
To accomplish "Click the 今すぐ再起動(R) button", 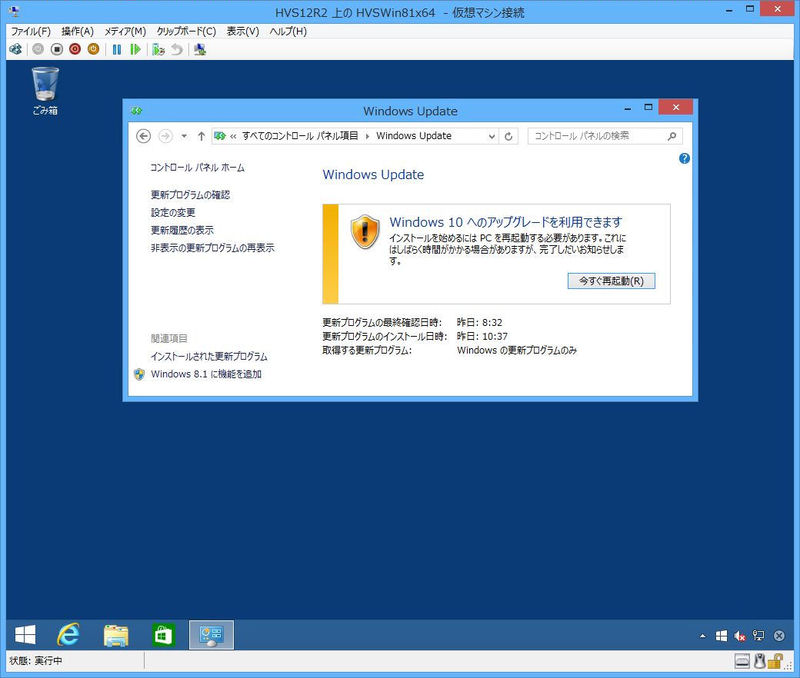I will (611, 281).
